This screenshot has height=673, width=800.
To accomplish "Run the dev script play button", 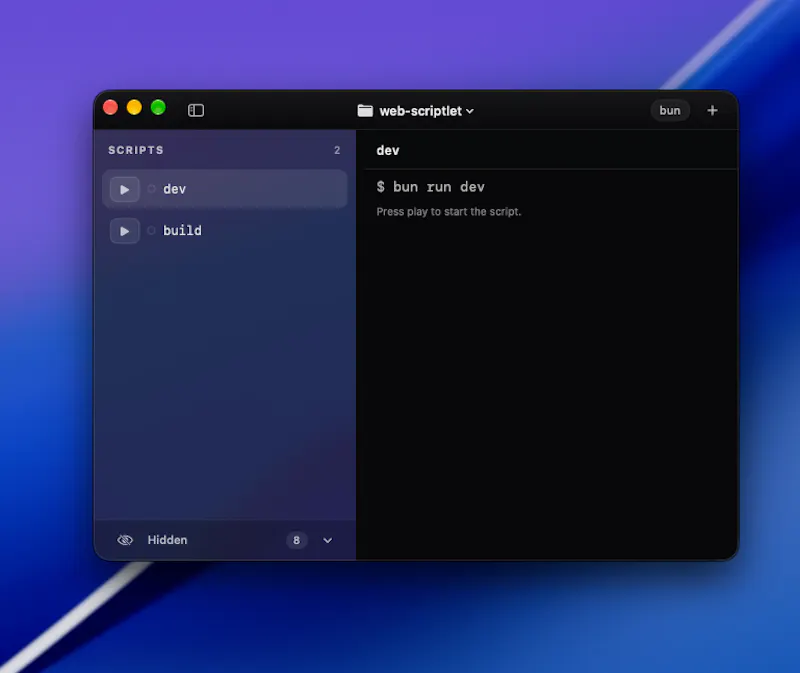I will pos(124,189).
